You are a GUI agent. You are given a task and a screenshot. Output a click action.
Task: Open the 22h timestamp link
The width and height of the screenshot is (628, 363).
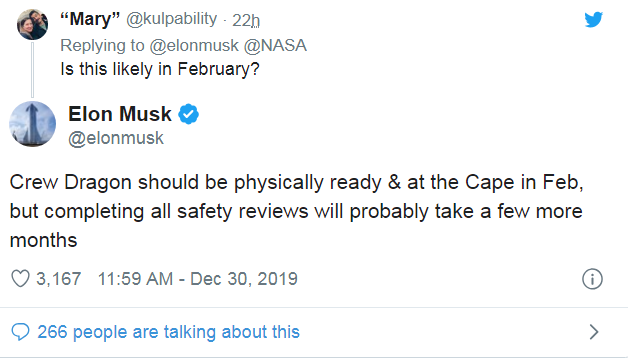[x=246, y=20]
